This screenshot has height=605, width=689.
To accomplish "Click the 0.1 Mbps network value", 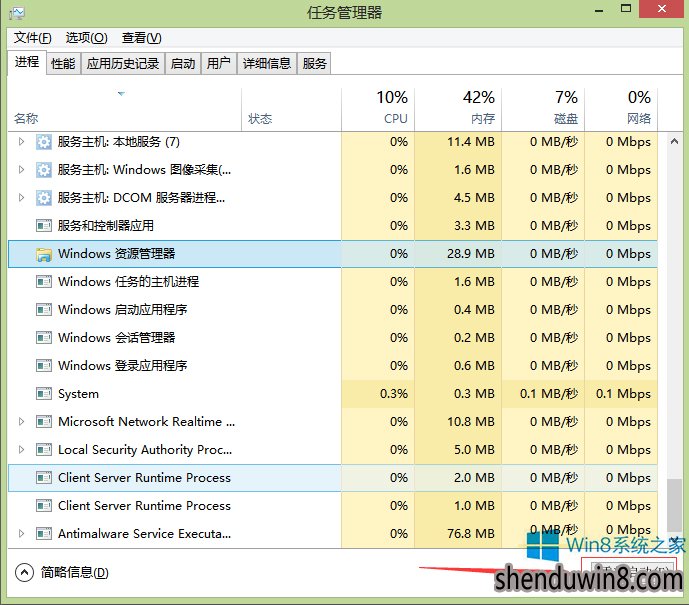I will (x=623, y=394).
